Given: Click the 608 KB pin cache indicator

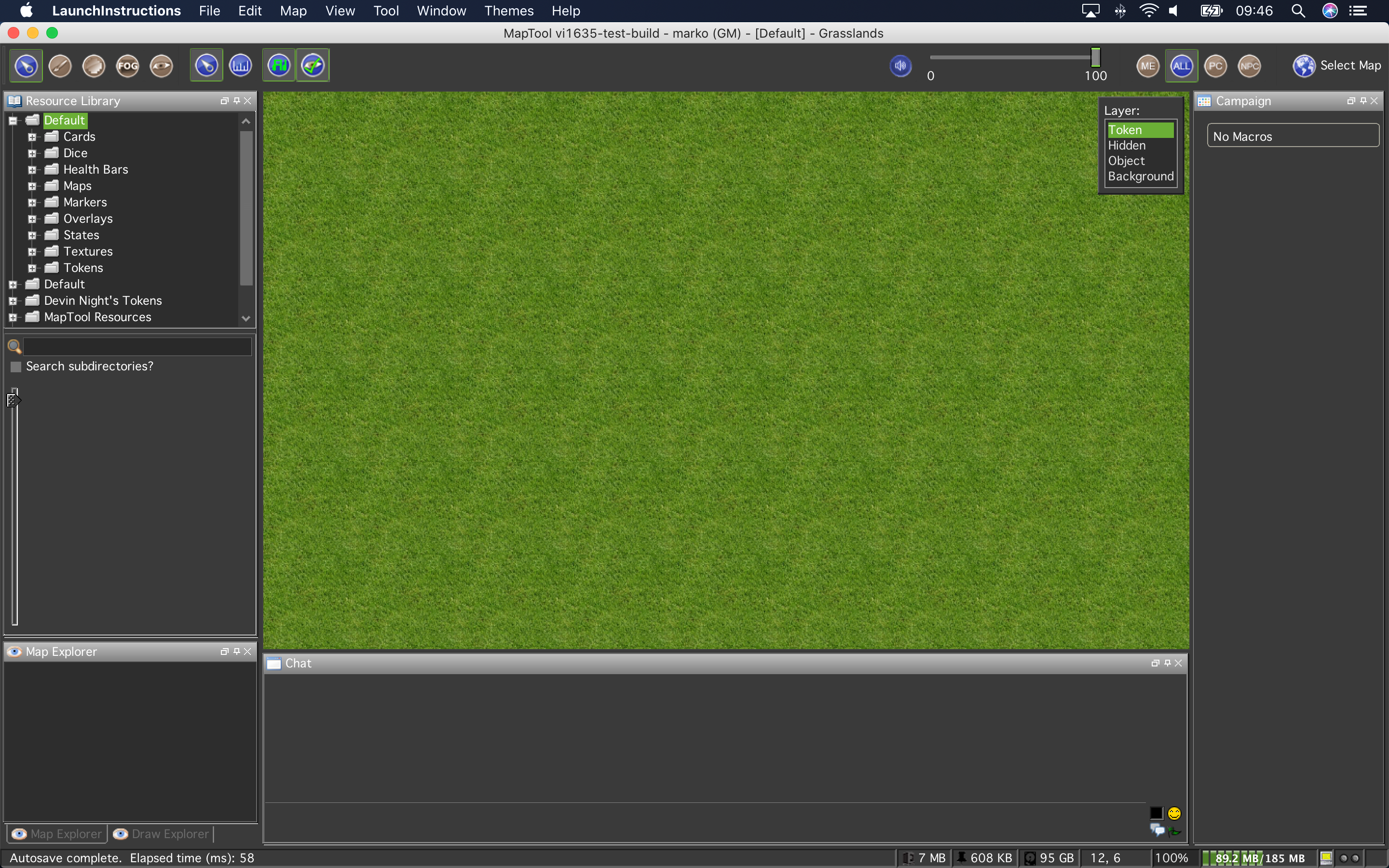Looking at the screenshot, I should pos(984,858).
